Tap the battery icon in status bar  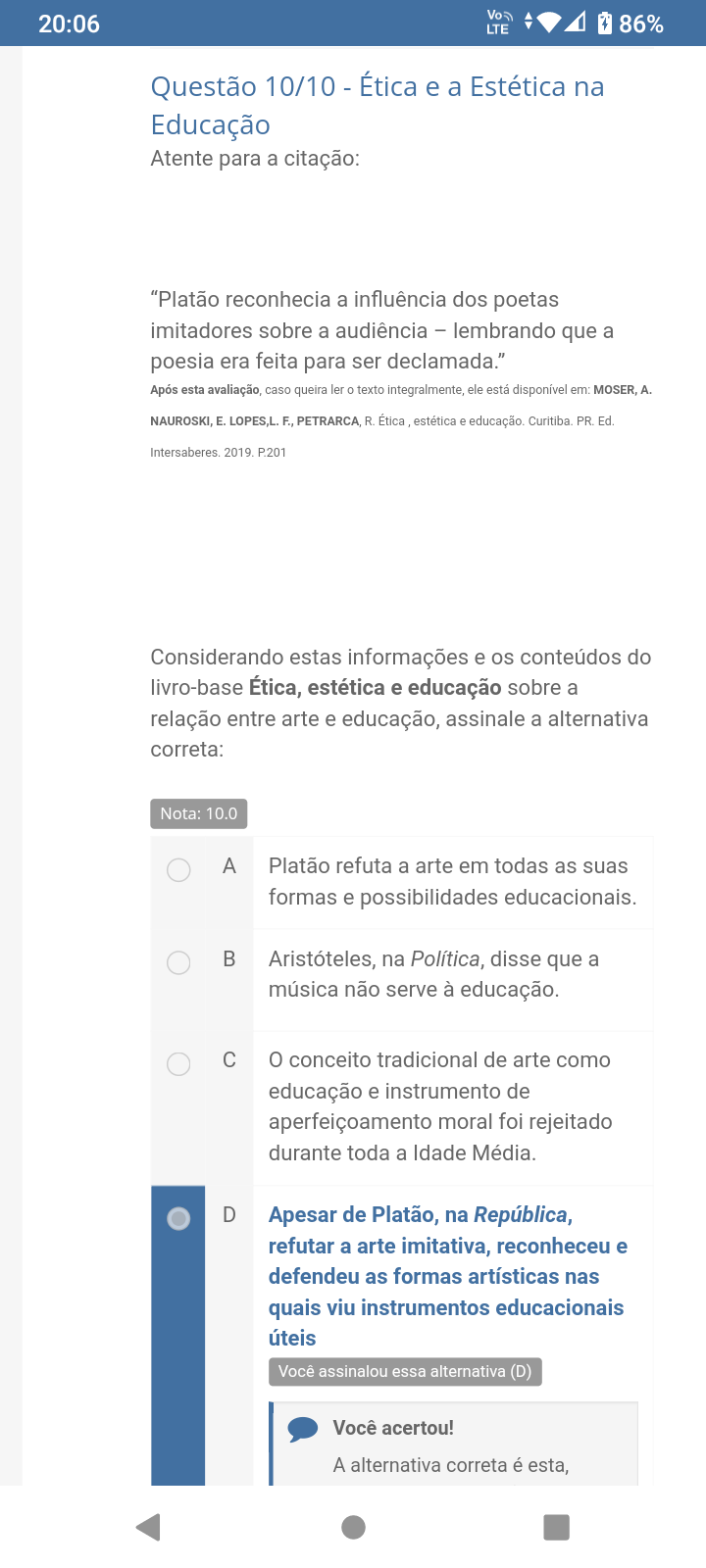(x=605, y=23)
